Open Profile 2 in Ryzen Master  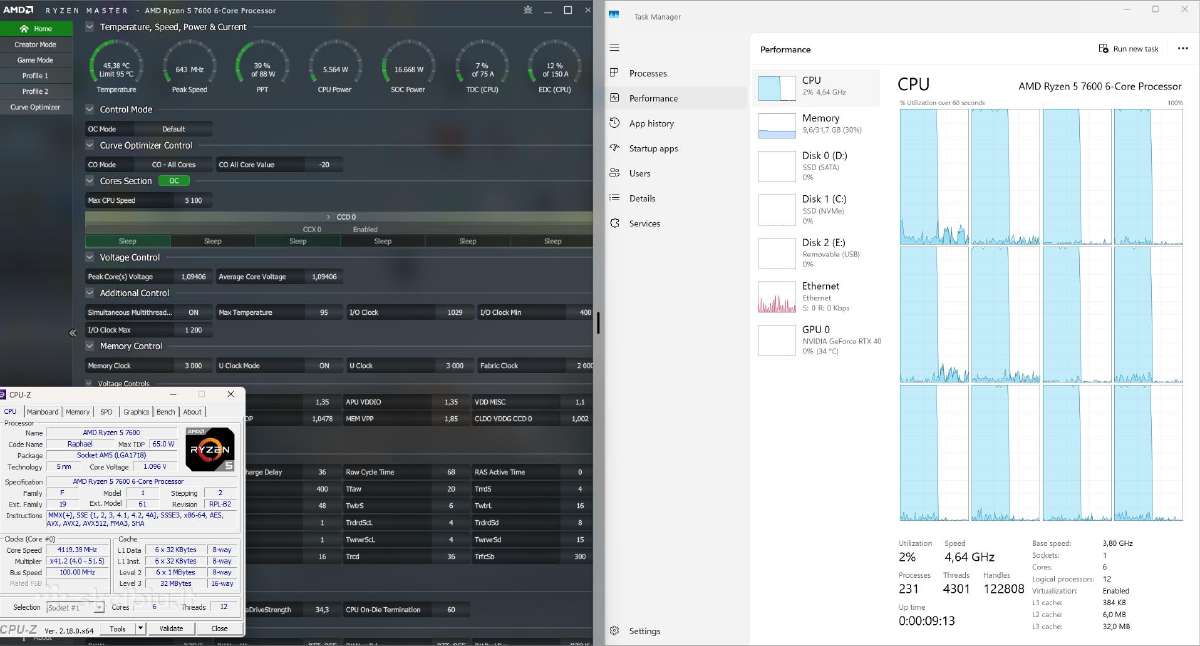coord(35,91)
